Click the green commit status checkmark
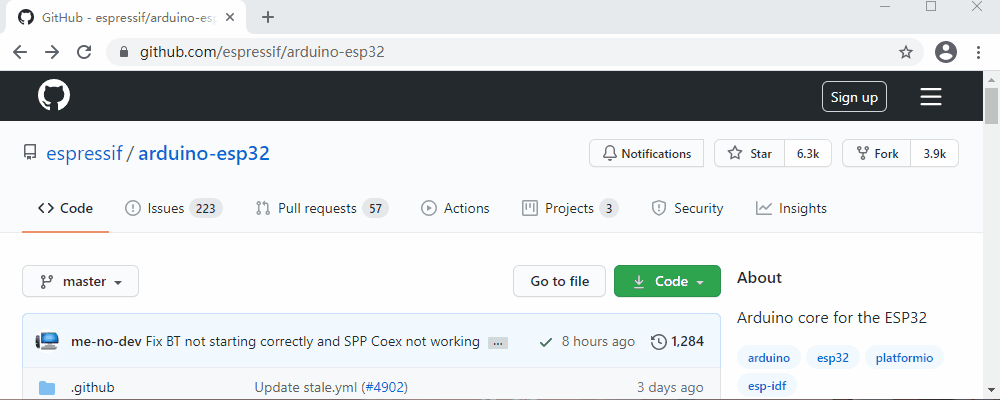This screenshot has width=1000, height=400. tap(545, 342)
